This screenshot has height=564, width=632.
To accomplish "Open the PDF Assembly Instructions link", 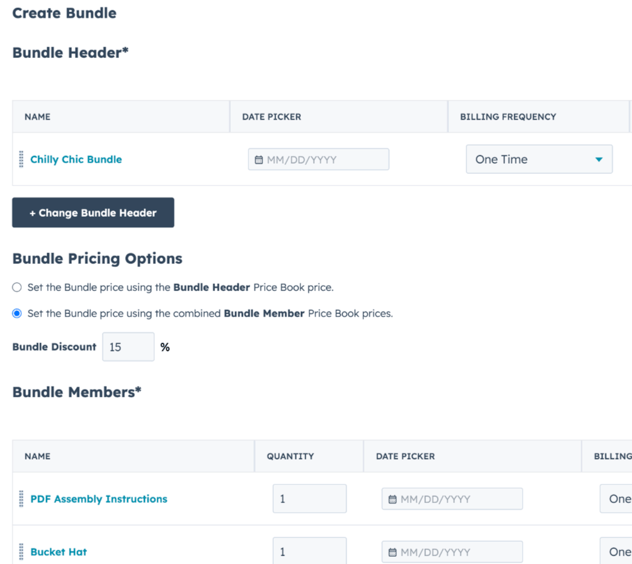I will click(99, 499).
